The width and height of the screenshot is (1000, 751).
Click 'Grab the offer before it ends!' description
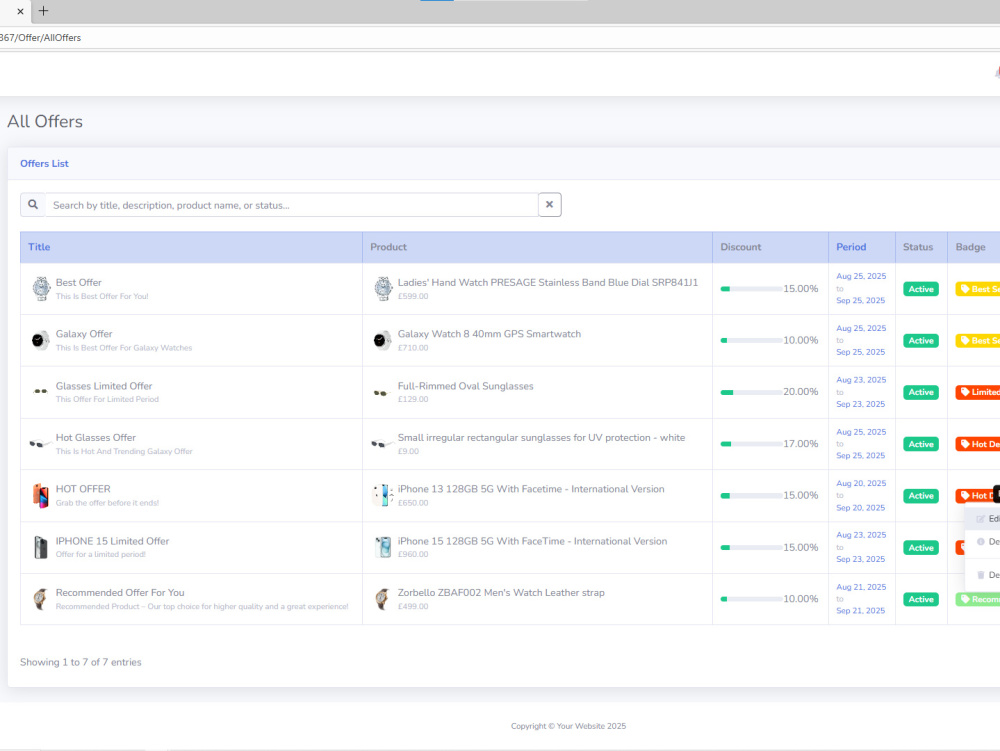[107, 503]
